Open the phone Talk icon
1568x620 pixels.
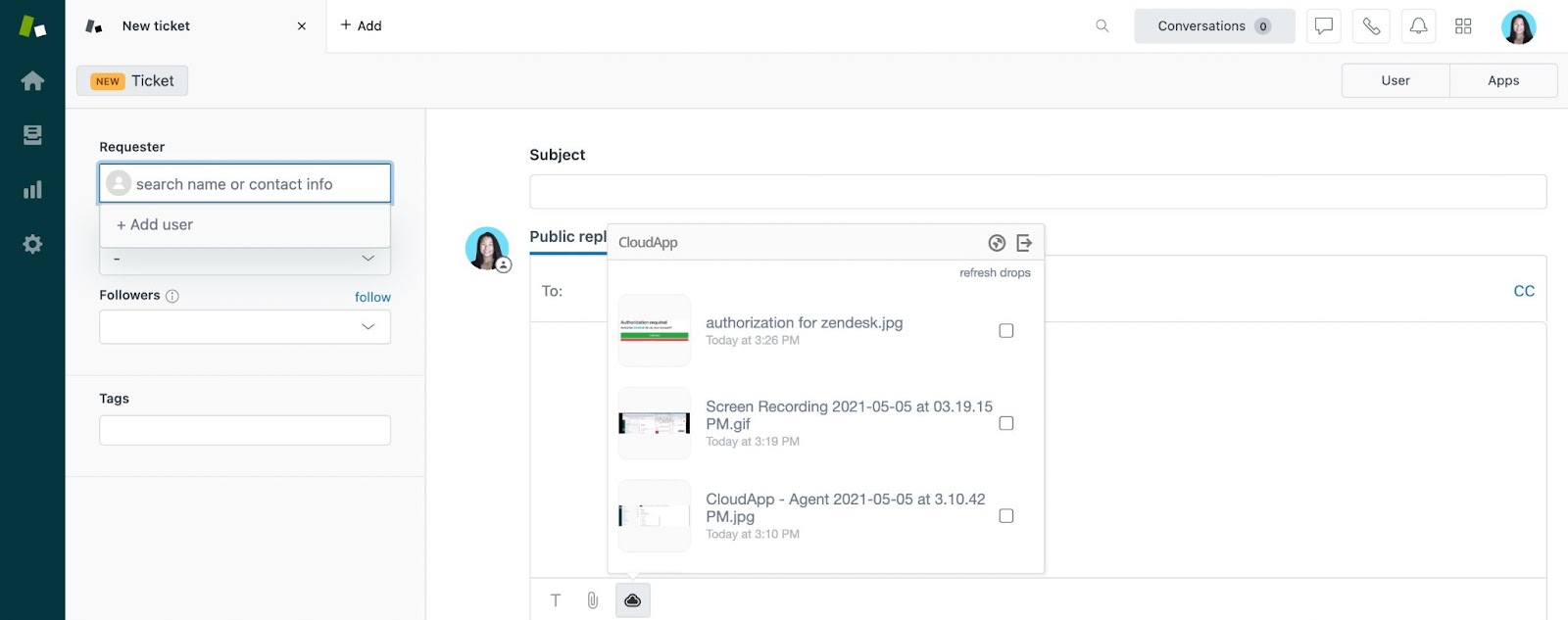pyautogui.click(x=1371, y=26)
